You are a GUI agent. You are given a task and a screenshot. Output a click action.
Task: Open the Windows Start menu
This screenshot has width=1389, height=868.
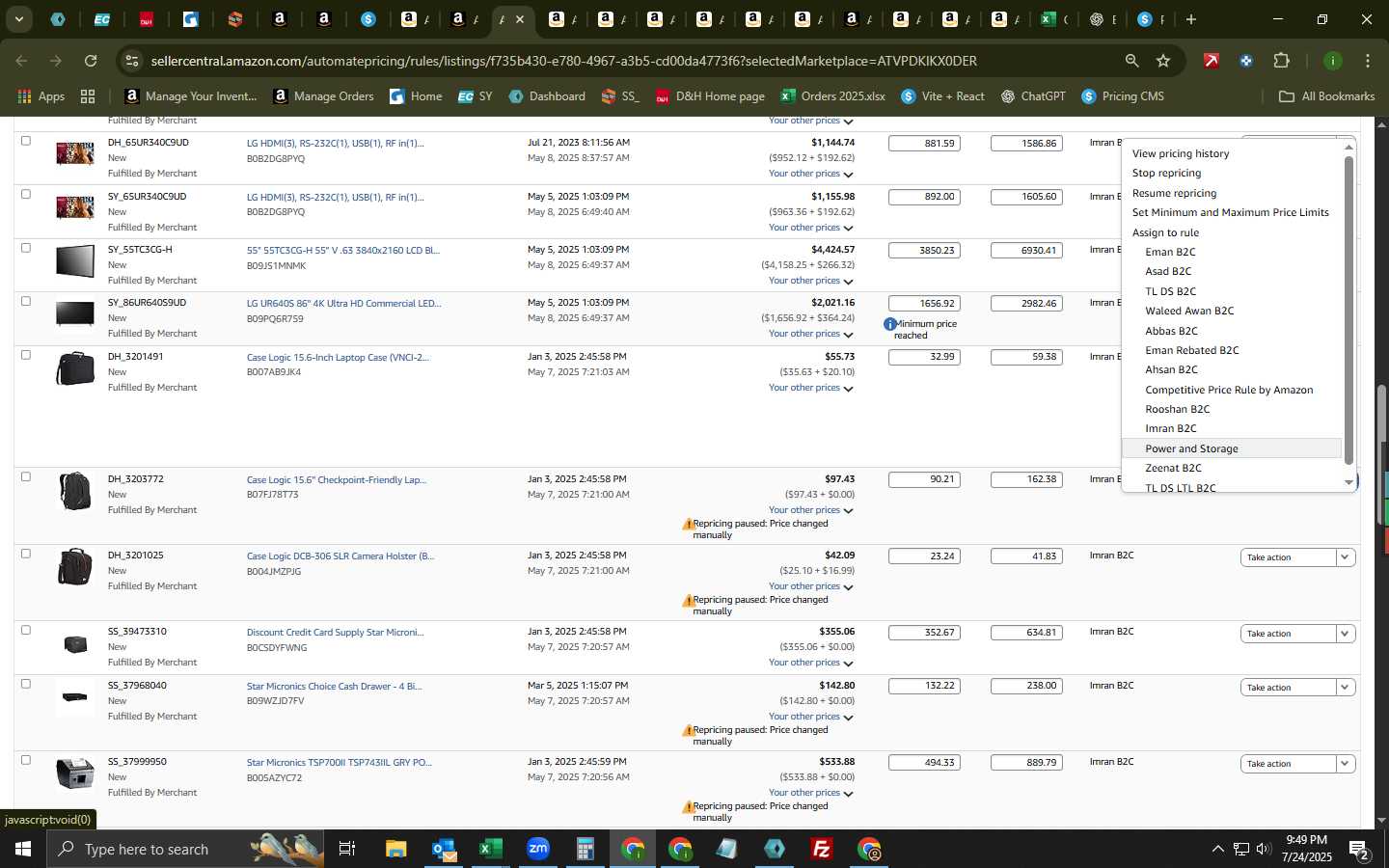click(23, 849)
